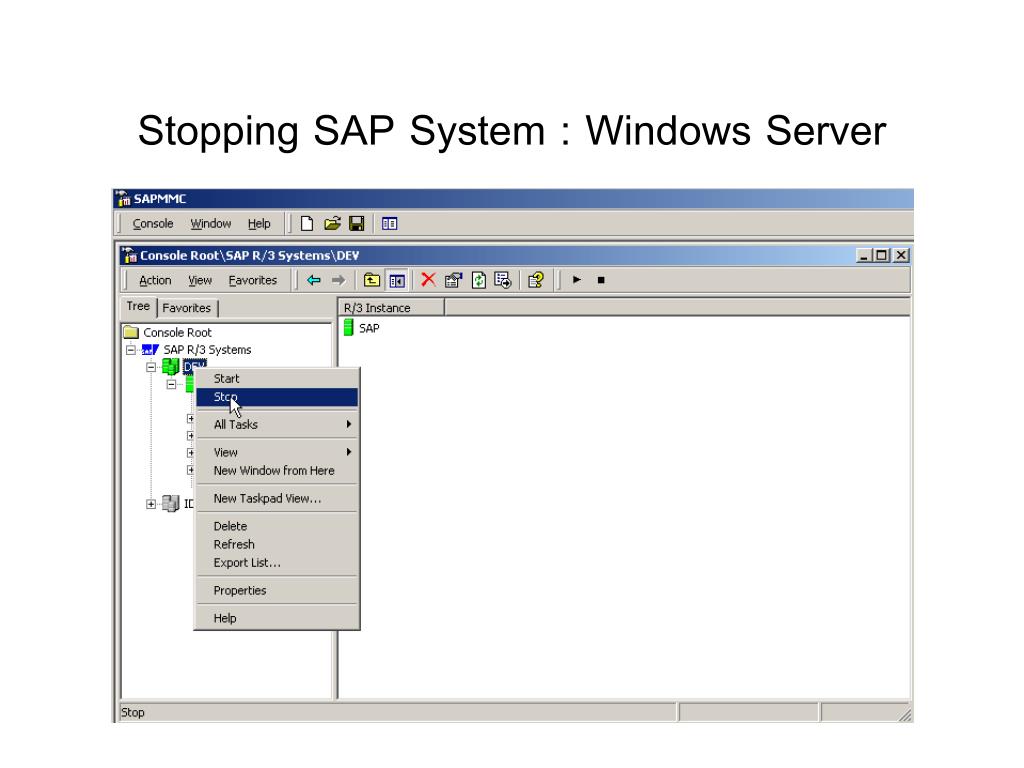Open Properties from the context menu
This screenshot has height=768, width=1024.
pos(277,590)
